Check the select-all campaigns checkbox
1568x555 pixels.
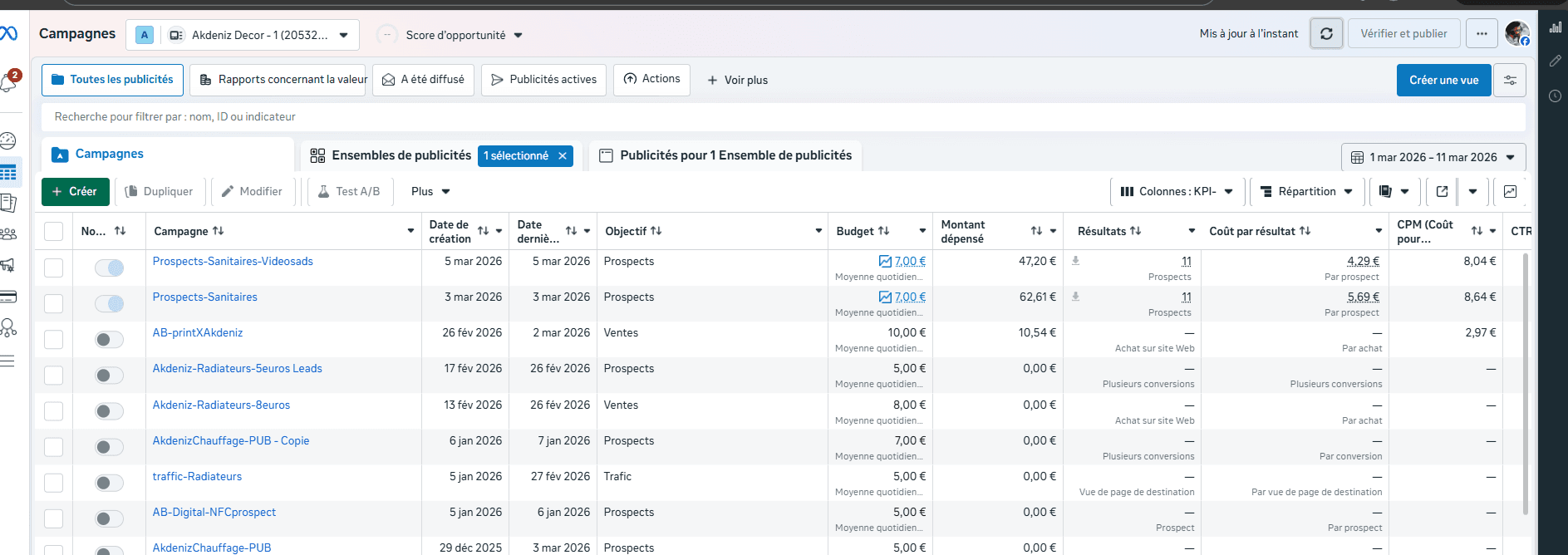pos(53,231)
